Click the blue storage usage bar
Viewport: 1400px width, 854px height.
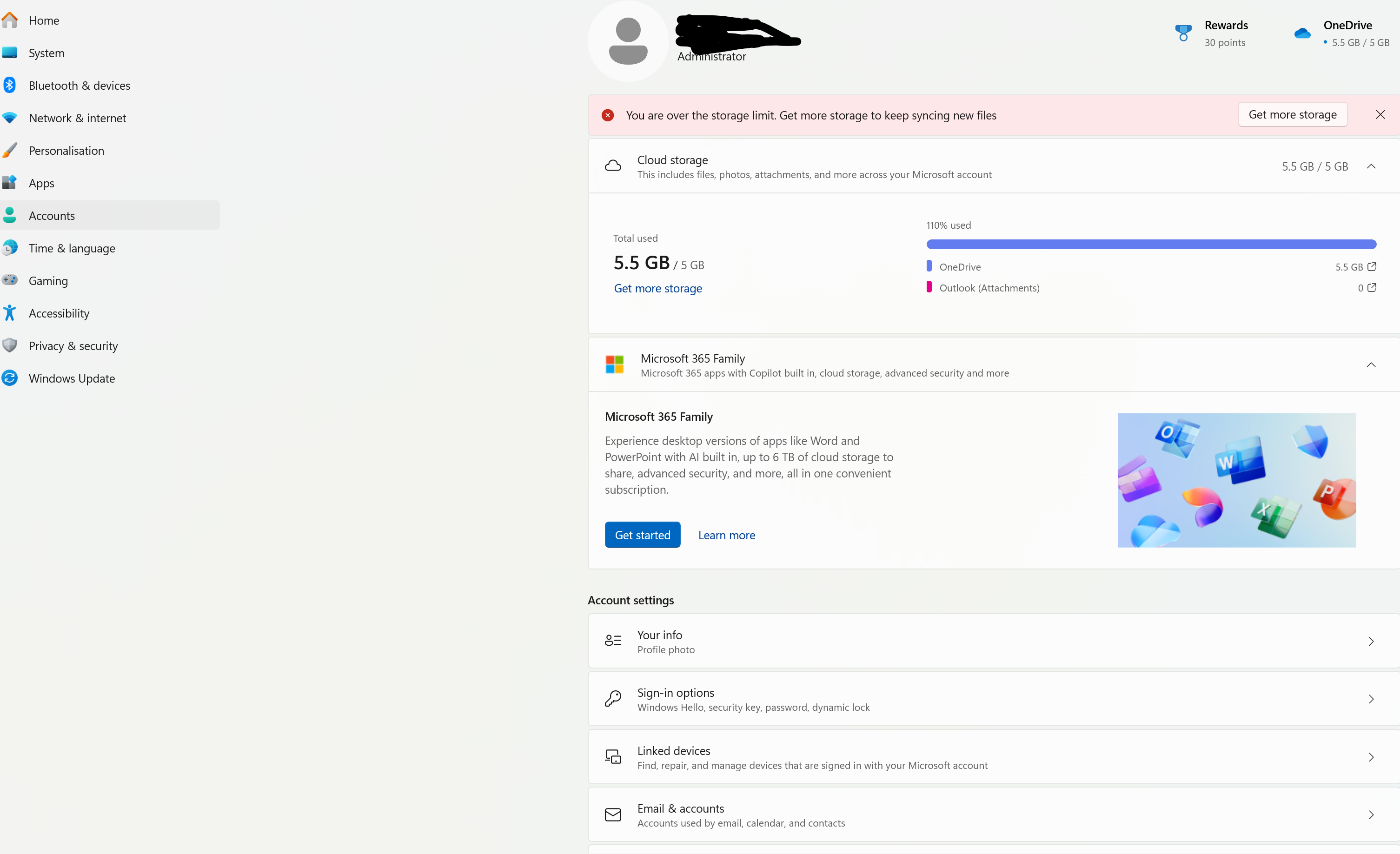(1151, 245)
